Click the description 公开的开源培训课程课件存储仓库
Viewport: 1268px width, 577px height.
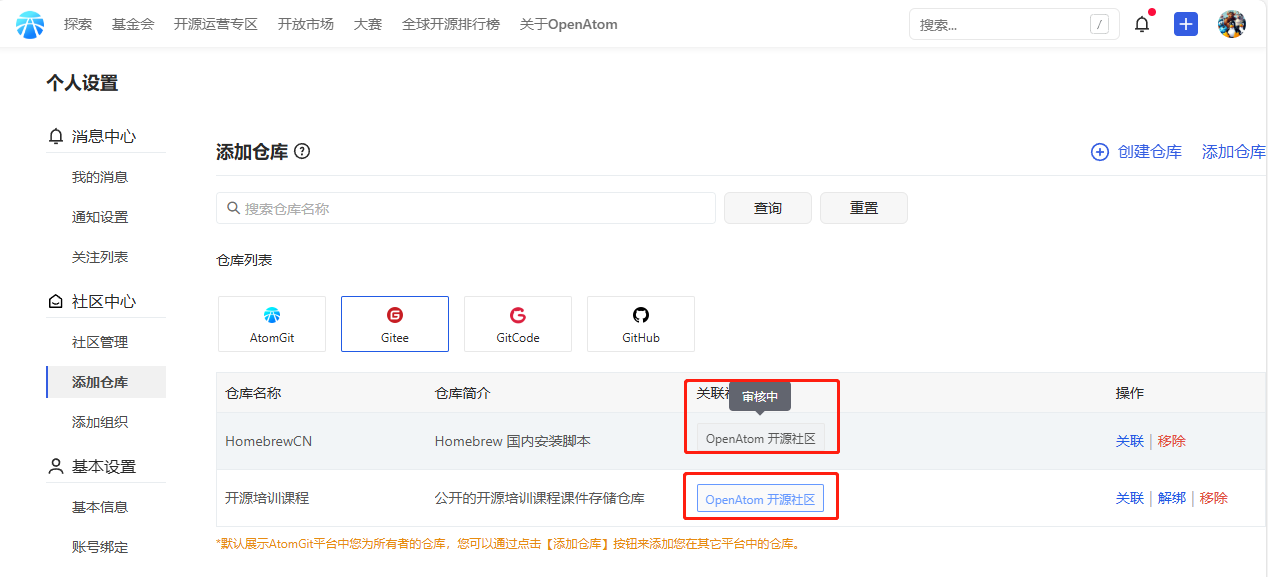coord(540,498)
